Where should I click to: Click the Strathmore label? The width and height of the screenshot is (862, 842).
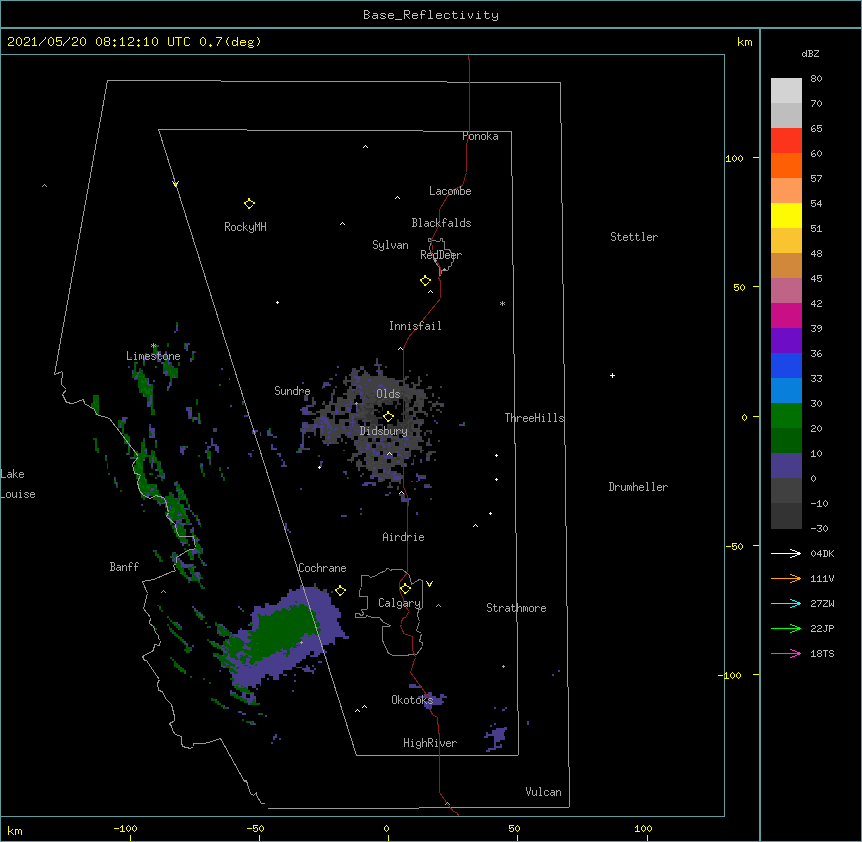click(516, 608)
